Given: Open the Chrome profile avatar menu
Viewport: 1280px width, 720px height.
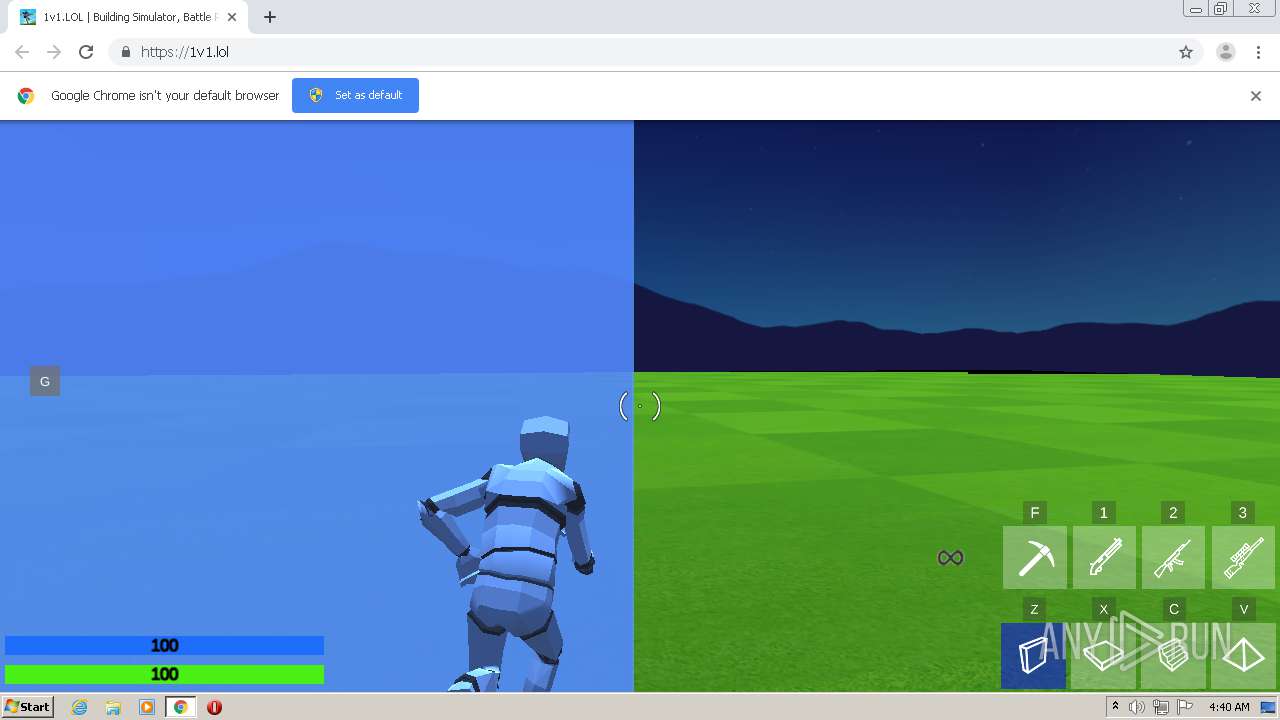Looking at the screenshot, I should (1226, 52).
